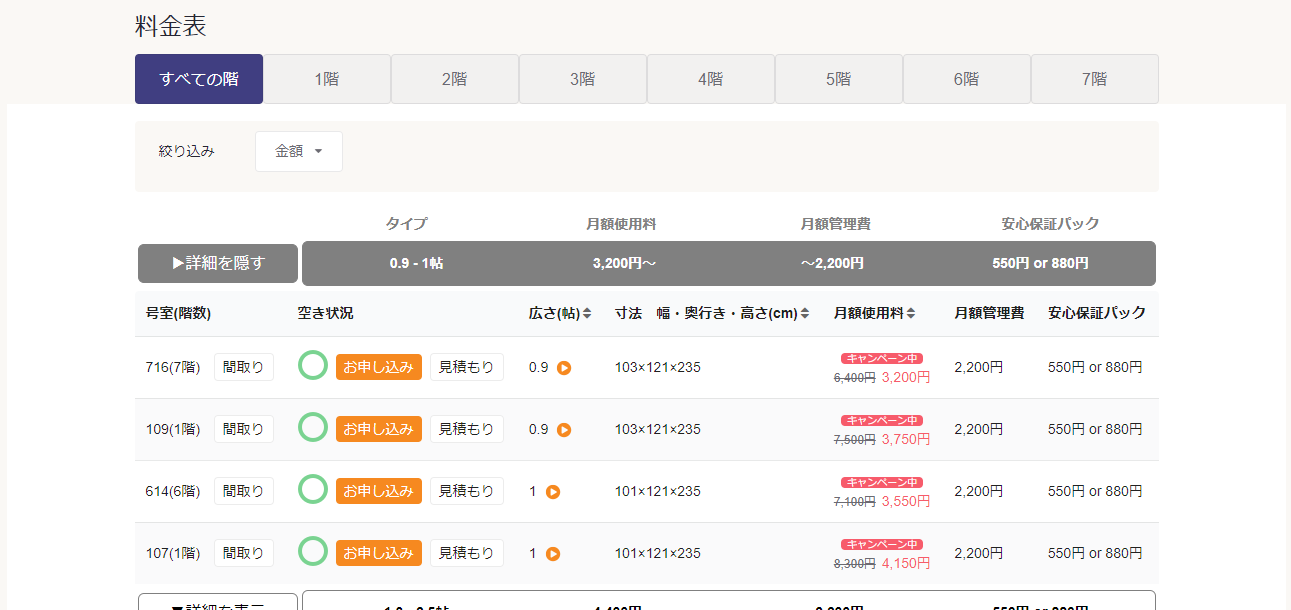The width and height of the screenshot is (1291, 610).
Task: Click orange arrow icon next to room 716 size
Action: [x=564, y=368]
